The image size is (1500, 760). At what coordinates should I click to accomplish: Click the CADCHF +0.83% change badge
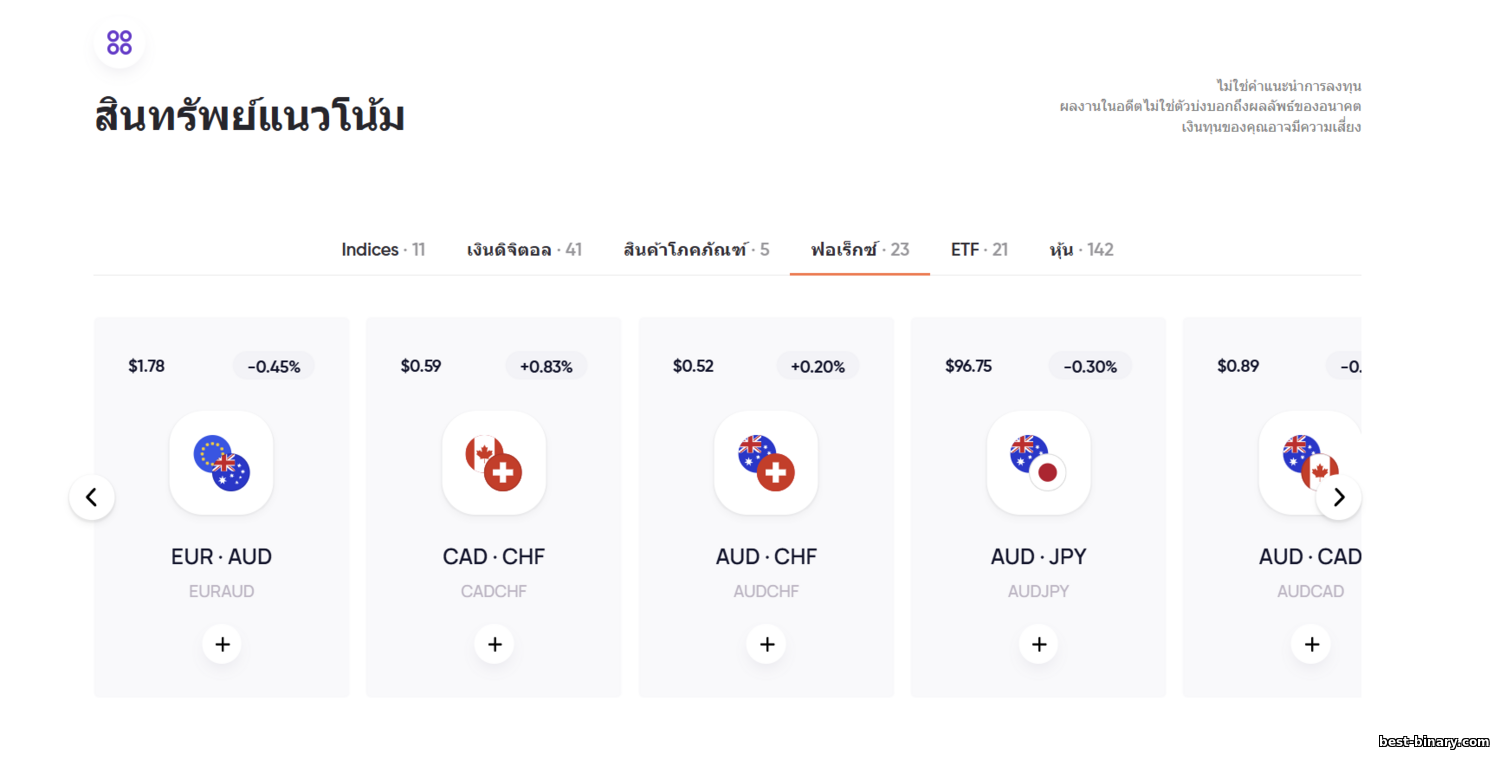(x=546, y=366)
